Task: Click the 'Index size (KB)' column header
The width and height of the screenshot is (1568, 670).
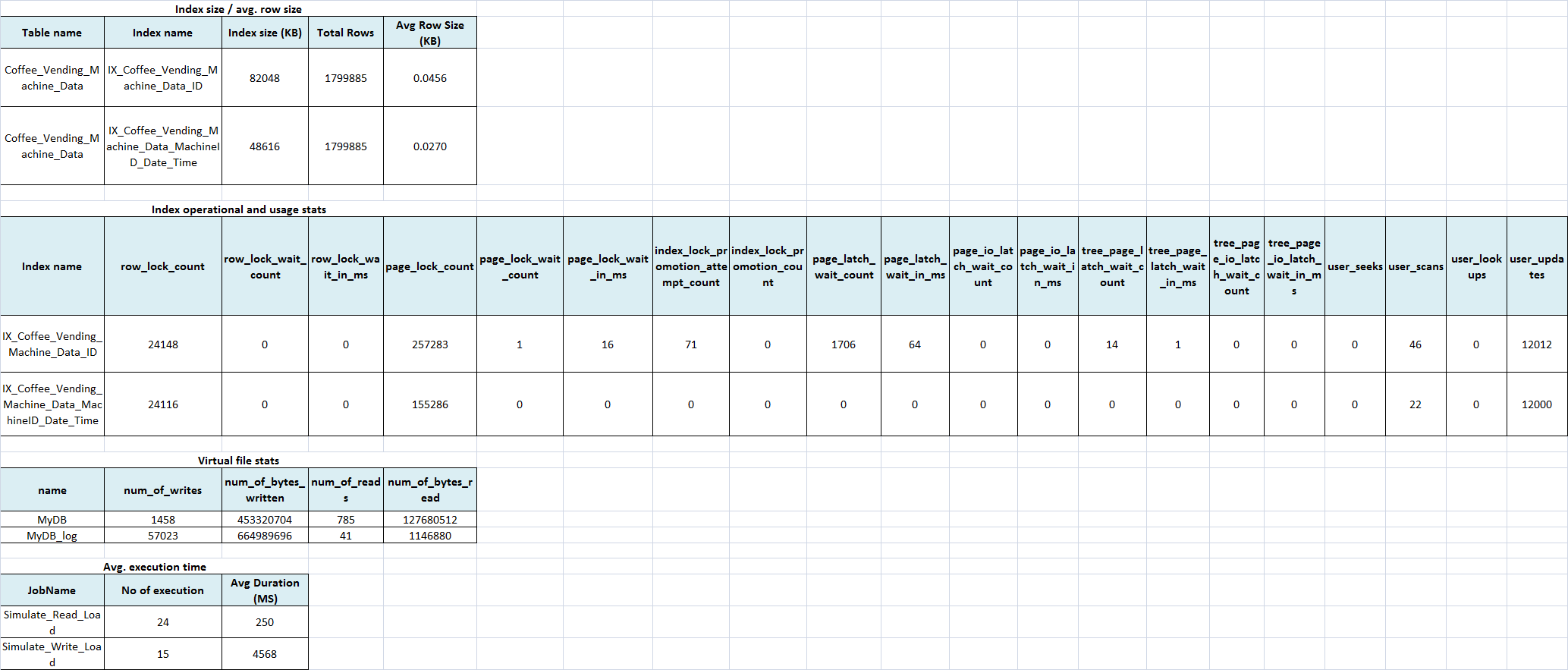Action: pyautogui.click(x=265, y=33)
